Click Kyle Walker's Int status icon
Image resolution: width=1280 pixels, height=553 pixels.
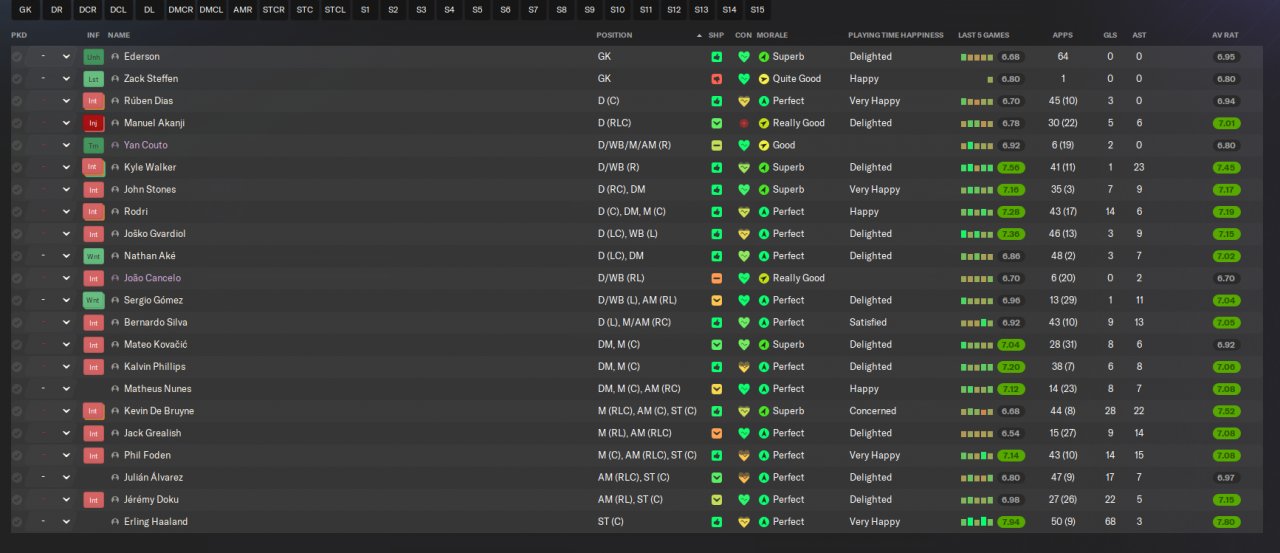tap(94, 167)
